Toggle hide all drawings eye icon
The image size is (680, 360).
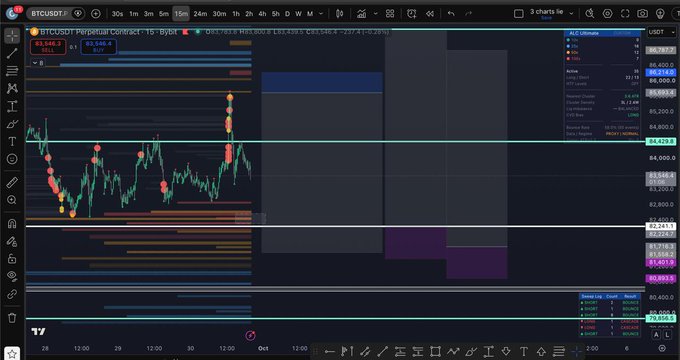point(12,276)
